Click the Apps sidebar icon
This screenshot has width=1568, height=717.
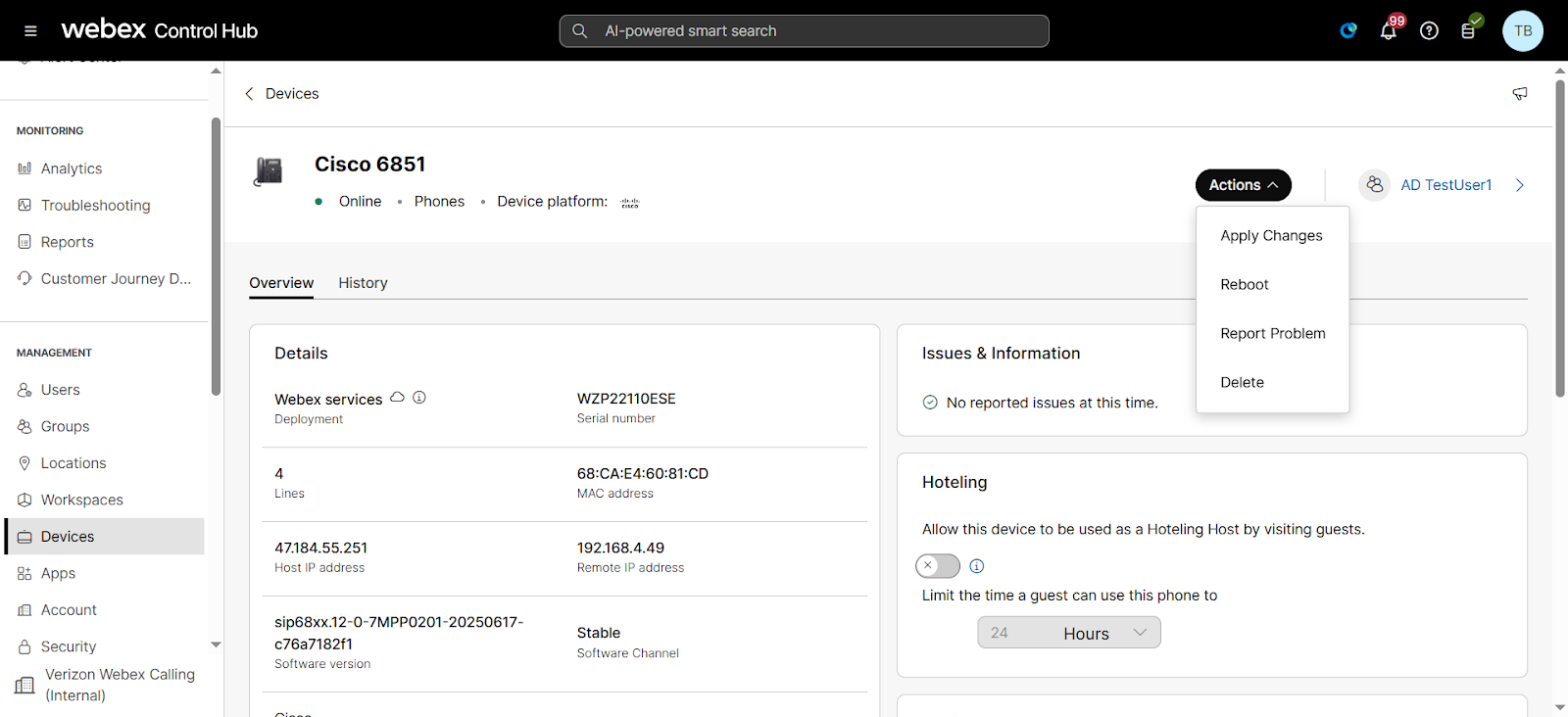coord(24,573)
